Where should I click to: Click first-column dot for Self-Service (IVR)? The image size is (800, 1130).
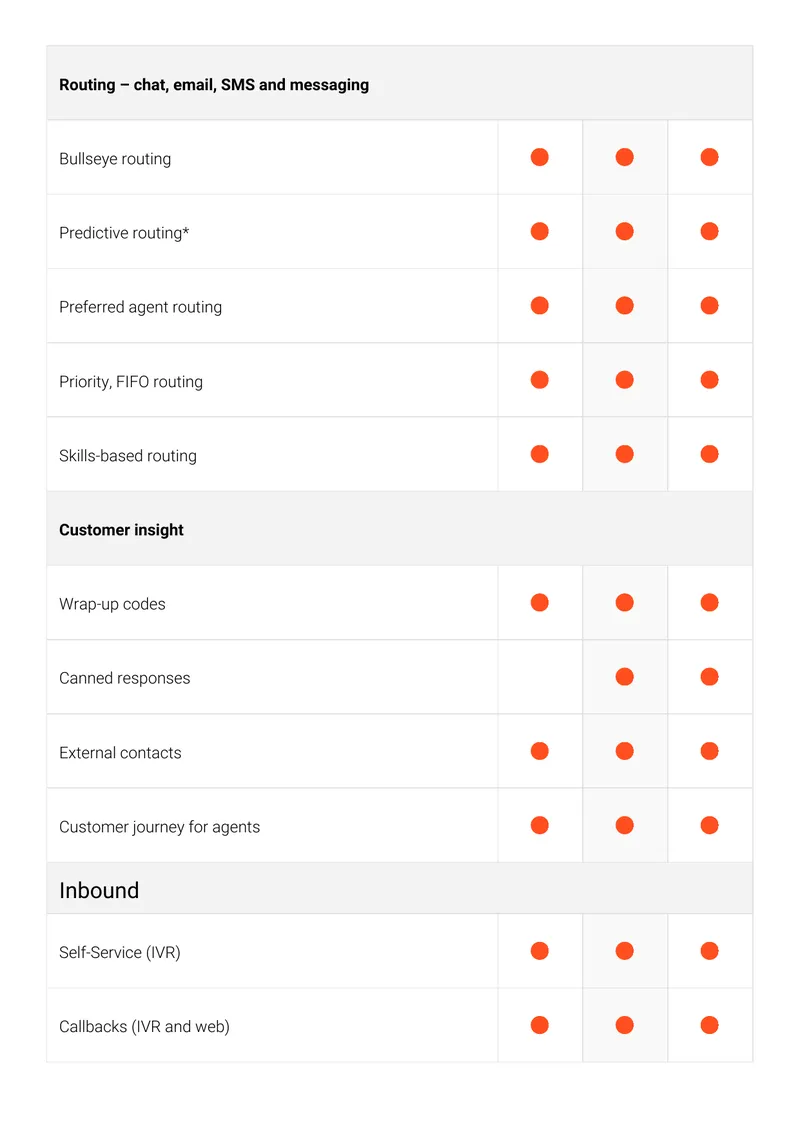(x=540, y=951)
